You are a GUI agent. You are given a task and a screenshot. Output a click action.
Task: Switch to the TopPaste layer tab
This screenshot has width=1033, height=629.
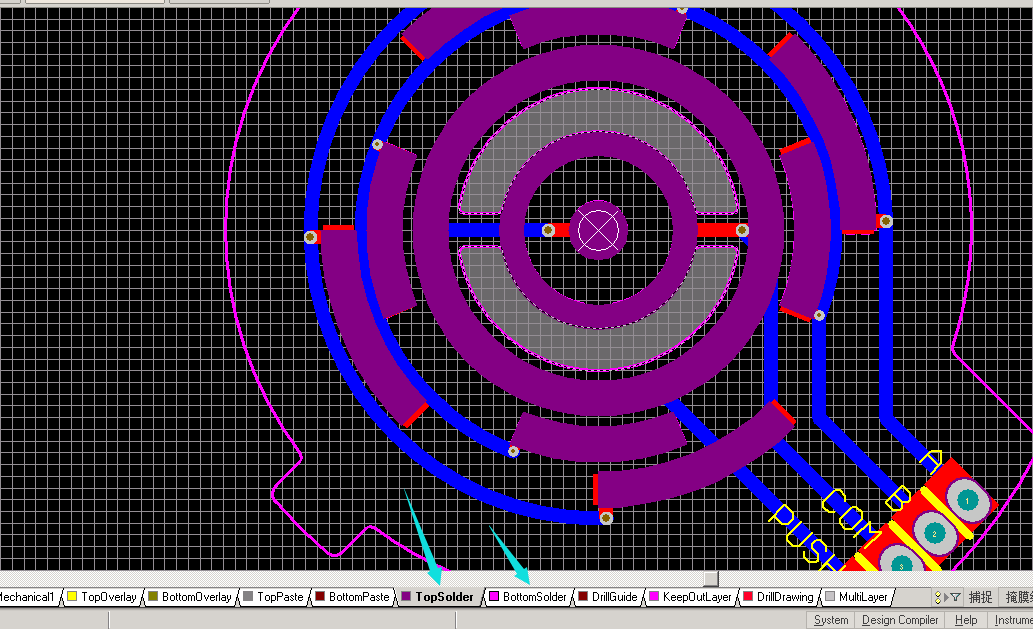279,597
